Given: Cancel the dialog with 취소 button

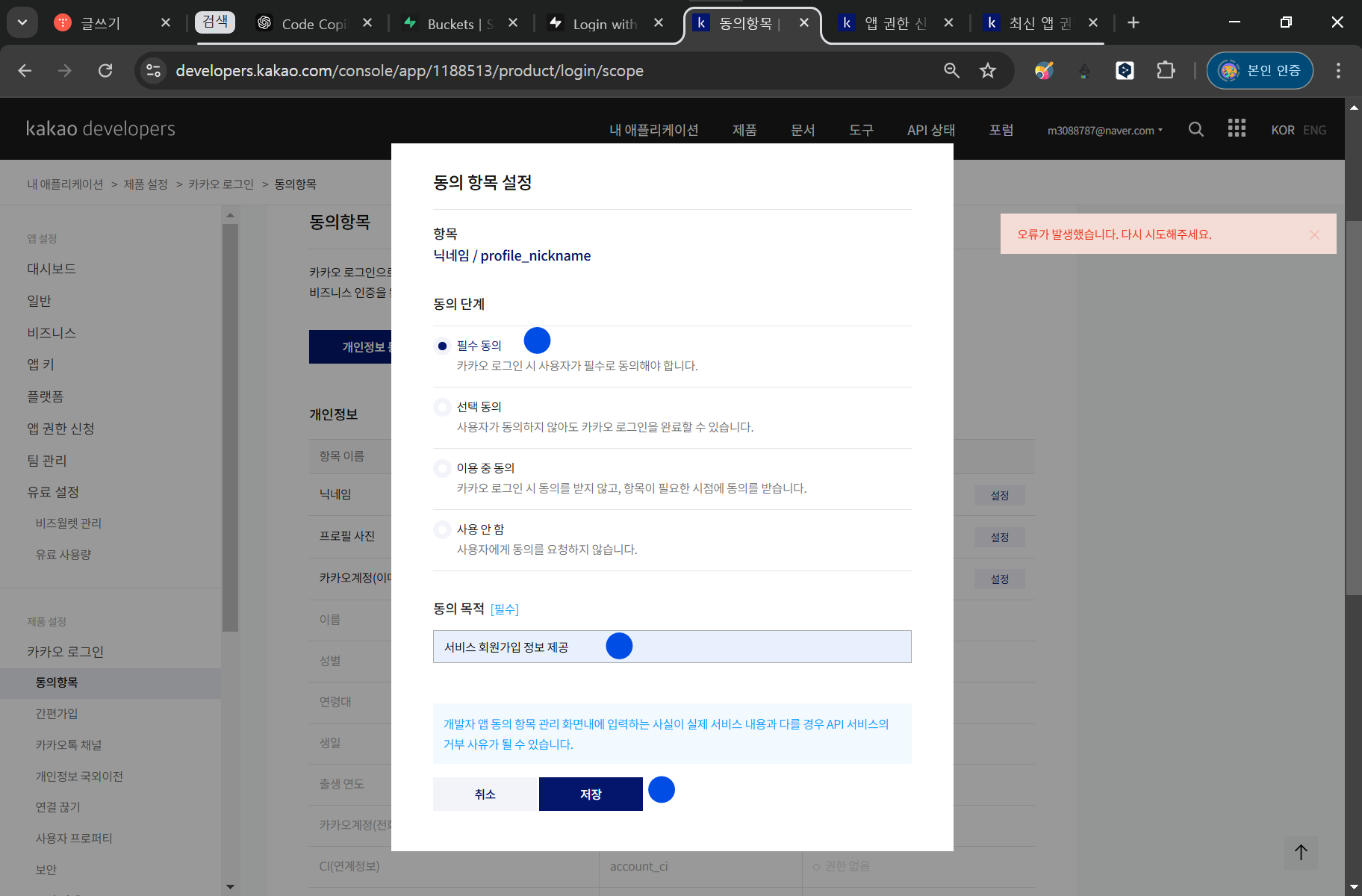Looking at the screenshot, I should pyautogui.click(x=485, y=794).
